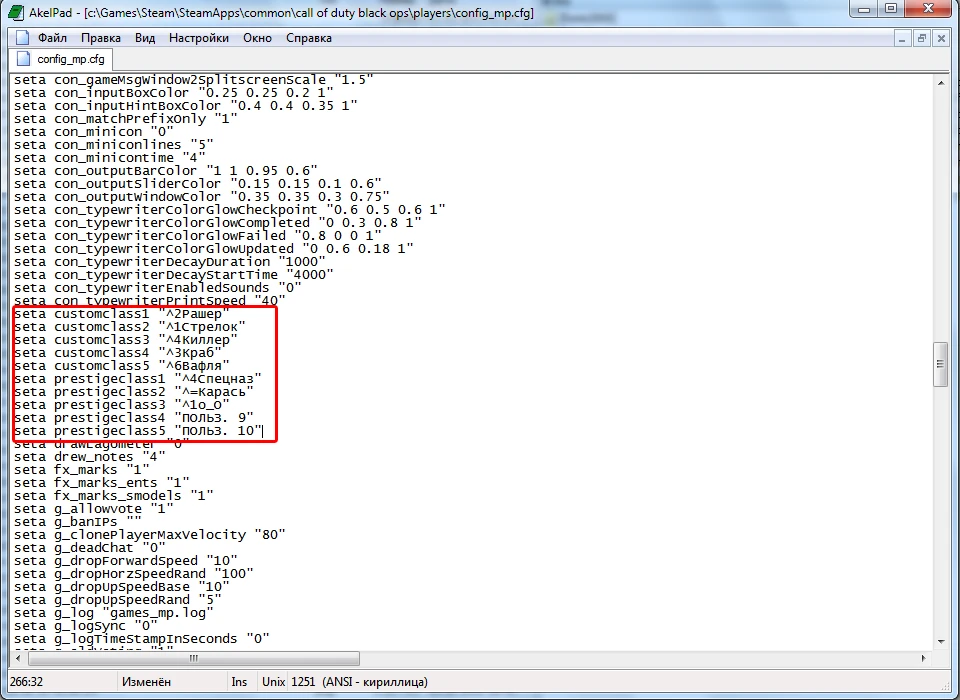The width and height of the screenshot is (960, 700).
Task: Open the Правка menu
Action: 100,38
